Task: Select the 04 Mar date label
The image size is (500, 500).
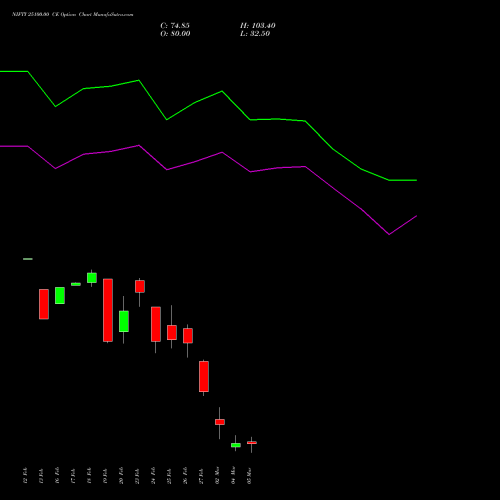Action: coord(233,476)
